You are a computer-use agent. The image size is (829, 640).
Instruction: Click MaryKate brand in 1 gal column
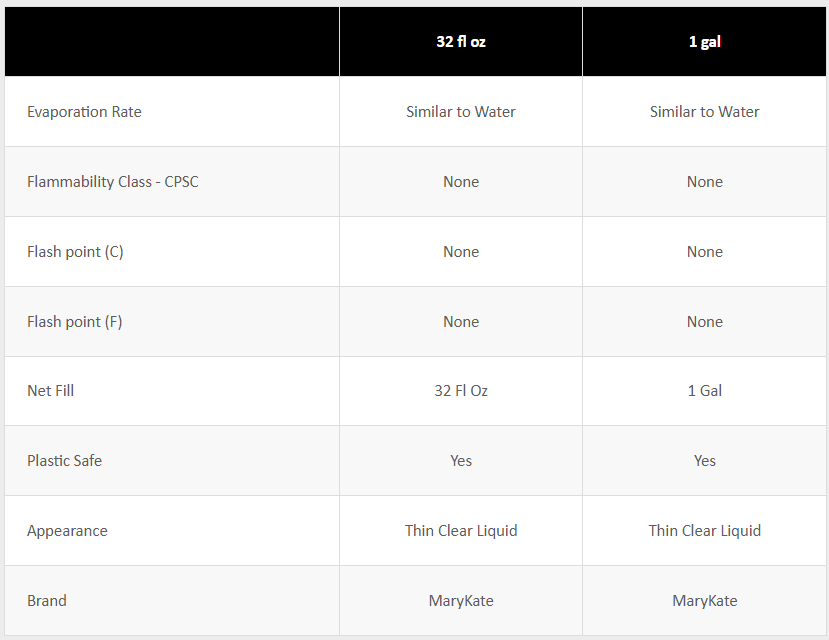tap(705, 601)
